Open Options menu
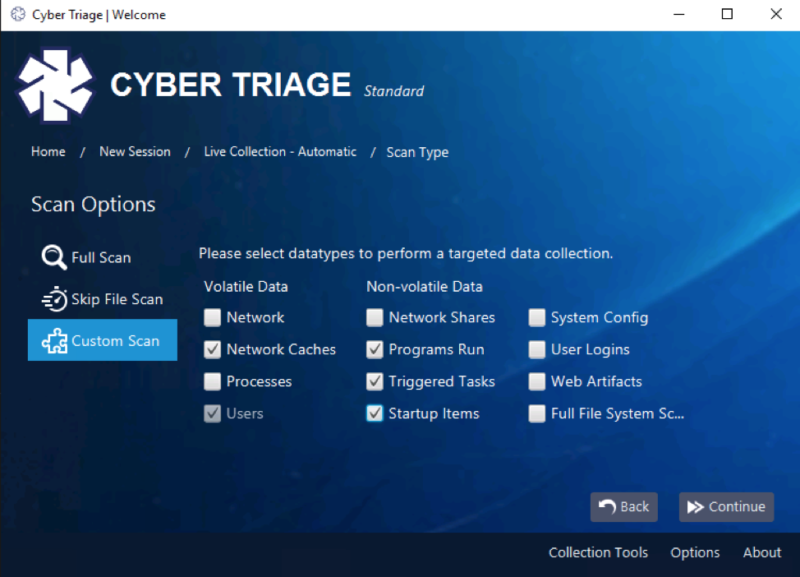The width and height of the screenshot is (800, 577). [695, 553]
